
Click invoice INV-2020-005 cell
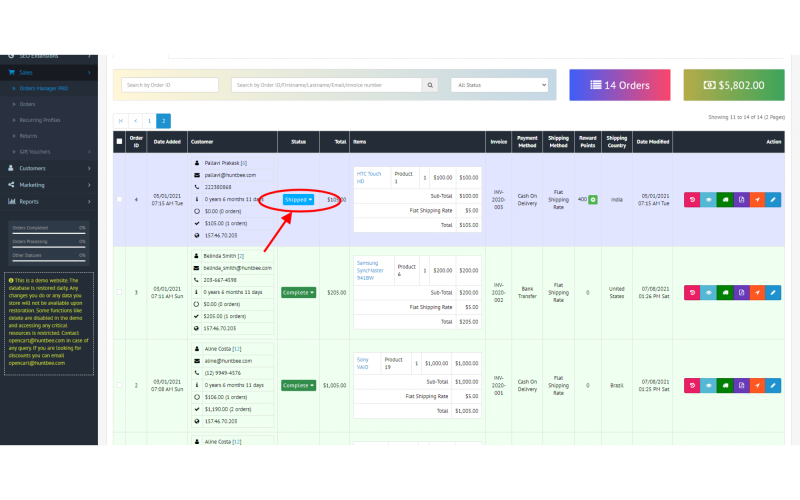coord(498,199)
